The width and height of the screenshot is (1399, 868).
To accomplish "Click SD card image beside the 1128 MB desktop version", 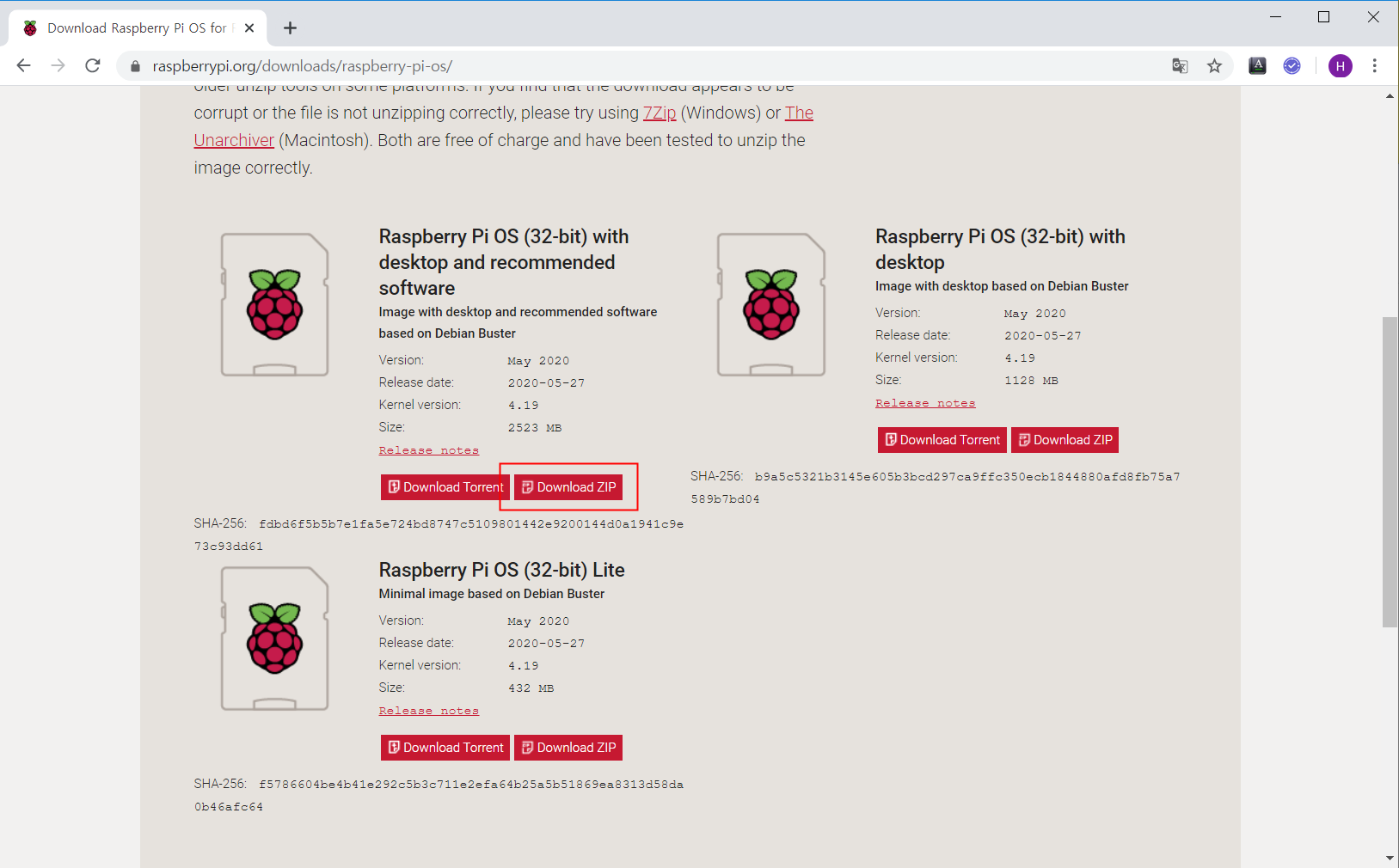I will click(771, 305).
